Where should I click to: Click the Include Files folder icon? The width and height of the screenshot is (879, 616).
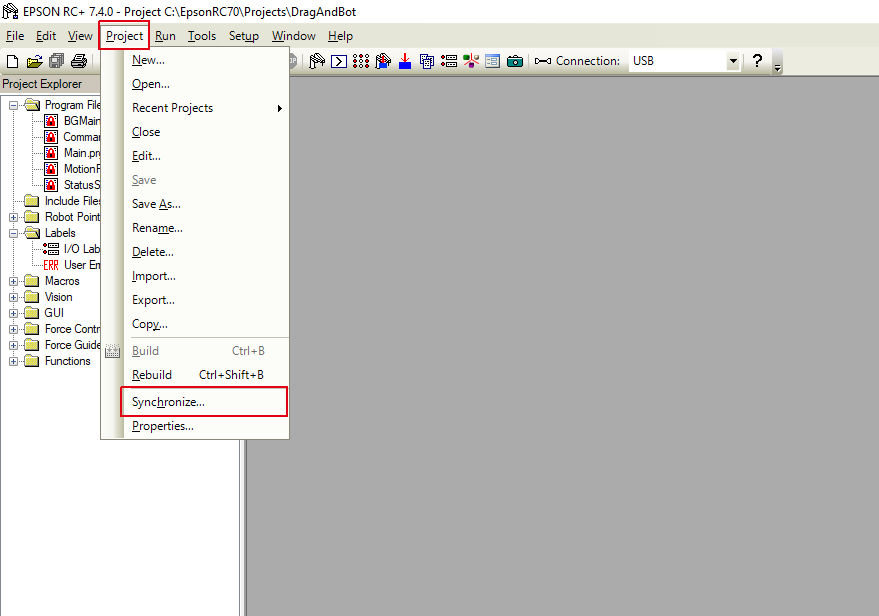[32, 201]
